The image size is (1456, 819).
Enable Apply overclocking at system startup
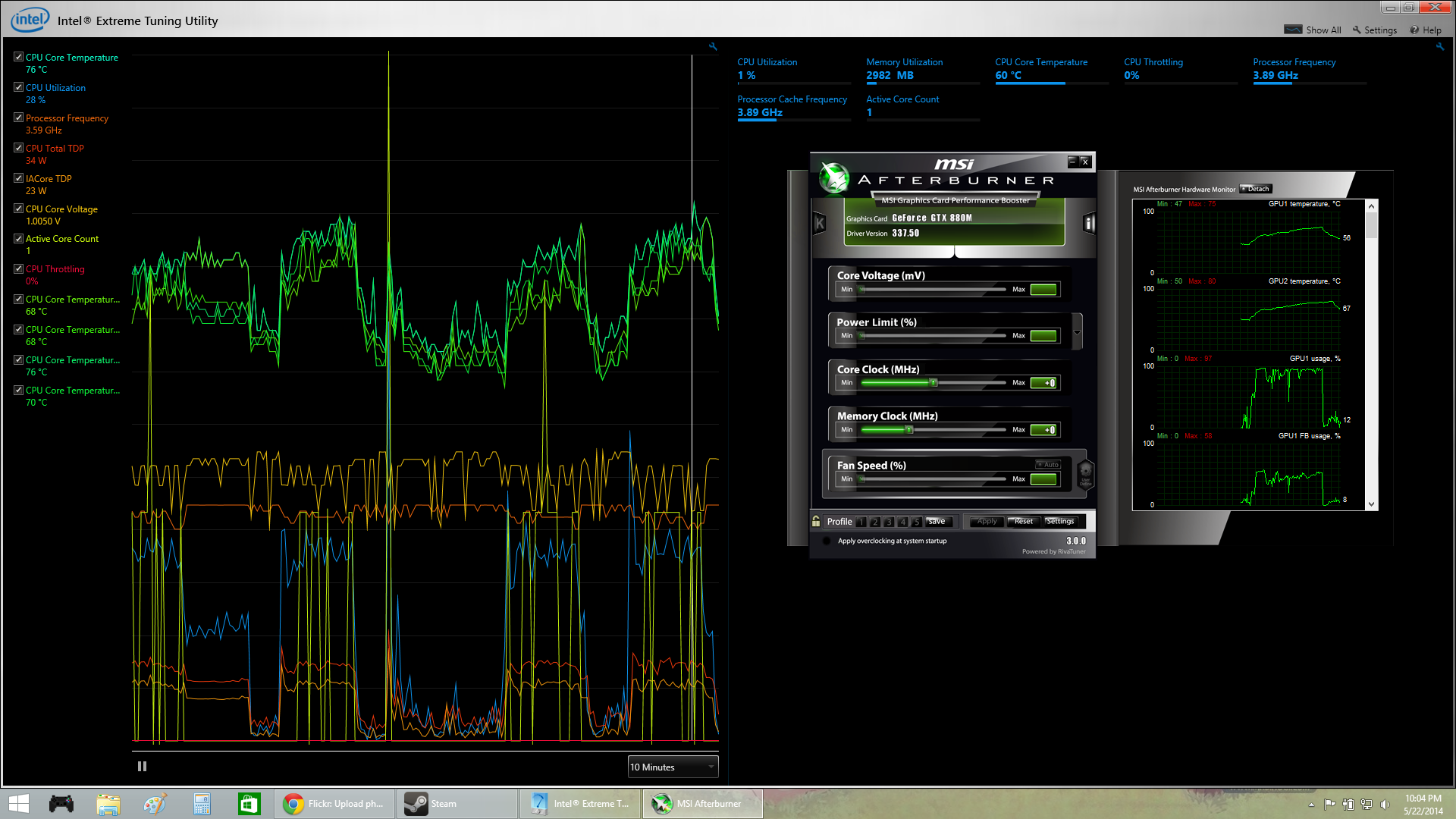point(826,541)
